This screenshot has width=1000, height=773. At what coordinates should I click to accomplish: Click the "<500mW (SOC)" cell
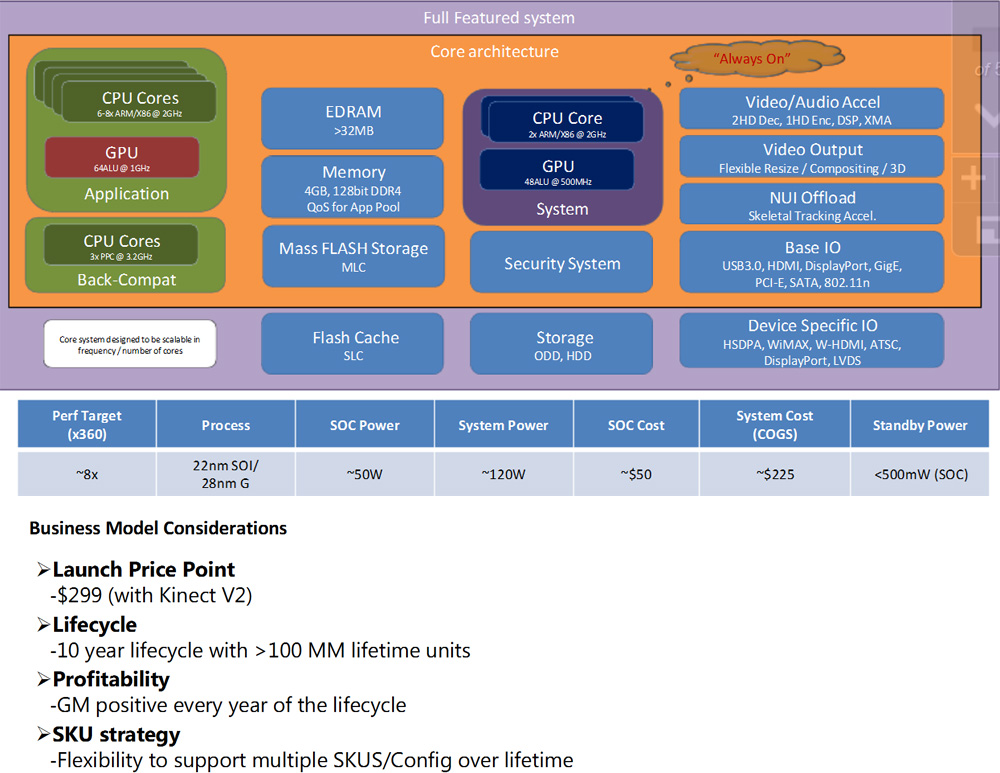click(920, 474)
